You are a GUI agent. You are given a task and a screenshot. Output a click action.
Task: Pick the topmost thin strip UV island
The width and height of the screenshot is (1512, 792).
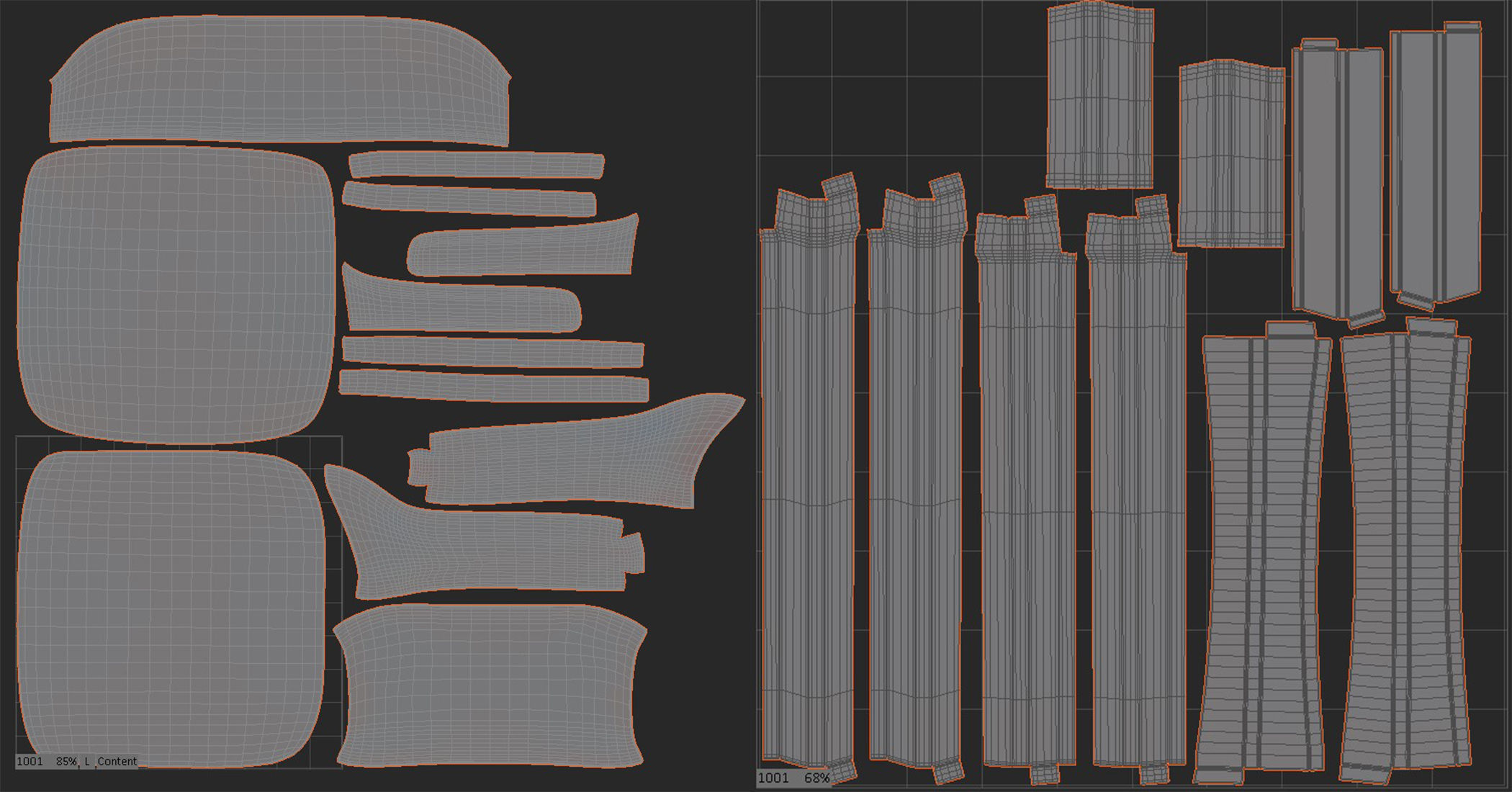point(475,165)
